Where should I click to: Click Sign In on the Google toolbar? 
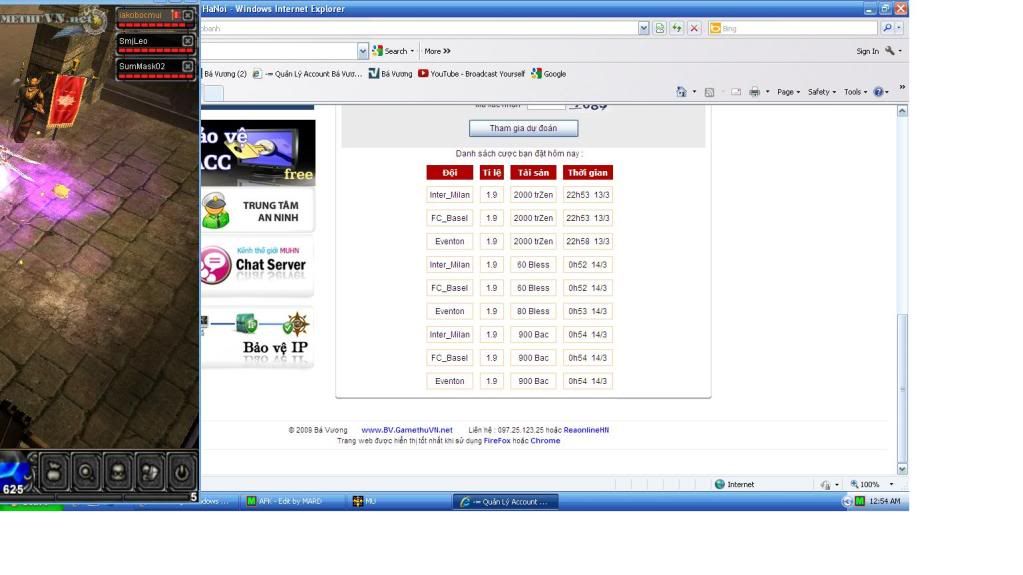click(x=867, y=51)
